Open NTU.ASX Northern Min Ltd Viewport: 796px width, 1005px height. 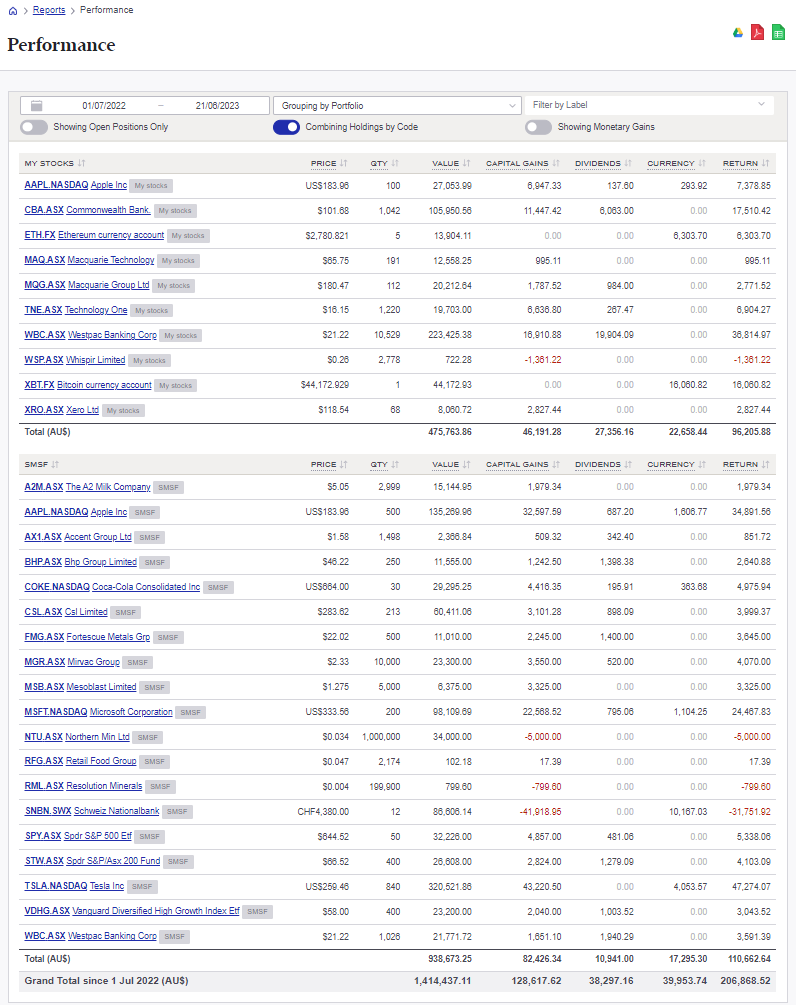(77, 737)
